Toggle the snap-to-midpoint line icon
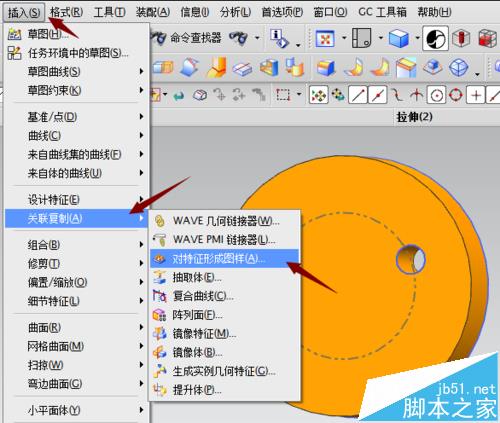This screenshot has height=423, width=500. (x=377, y=95)
